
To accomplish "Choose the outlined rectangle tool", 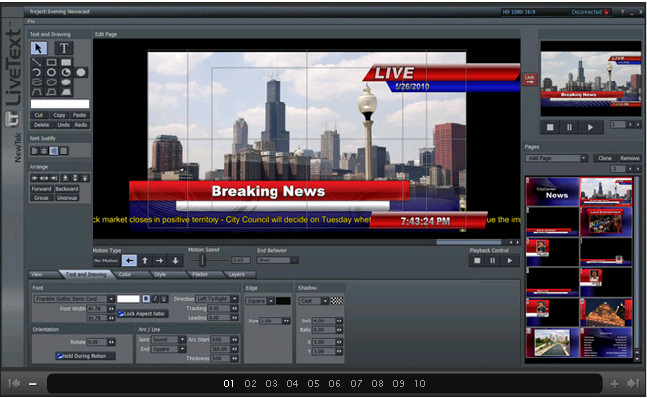I will click(51, 63).
